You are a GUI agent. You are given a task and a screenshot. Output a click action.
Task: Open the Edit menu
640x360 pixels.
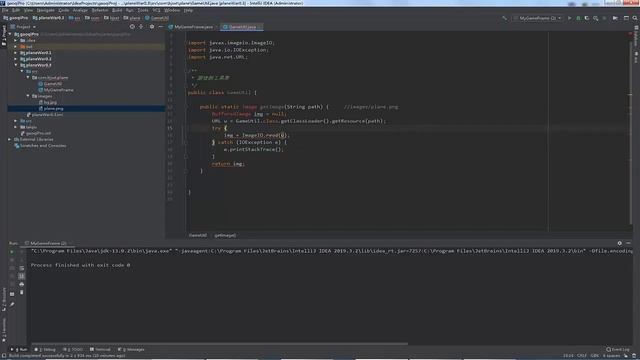pyautogui.click(x=16, y=10)
